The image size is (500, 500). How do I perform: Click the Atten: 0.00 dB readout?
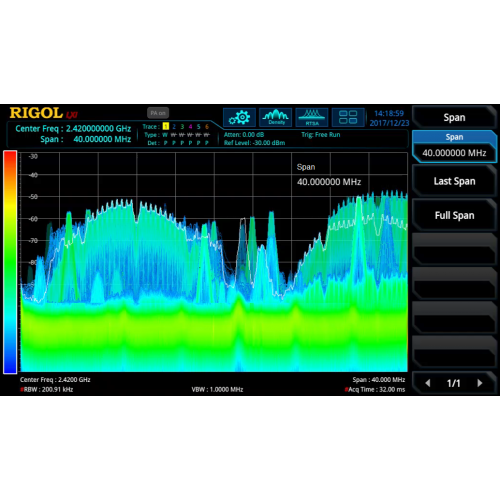pos(244,135)
